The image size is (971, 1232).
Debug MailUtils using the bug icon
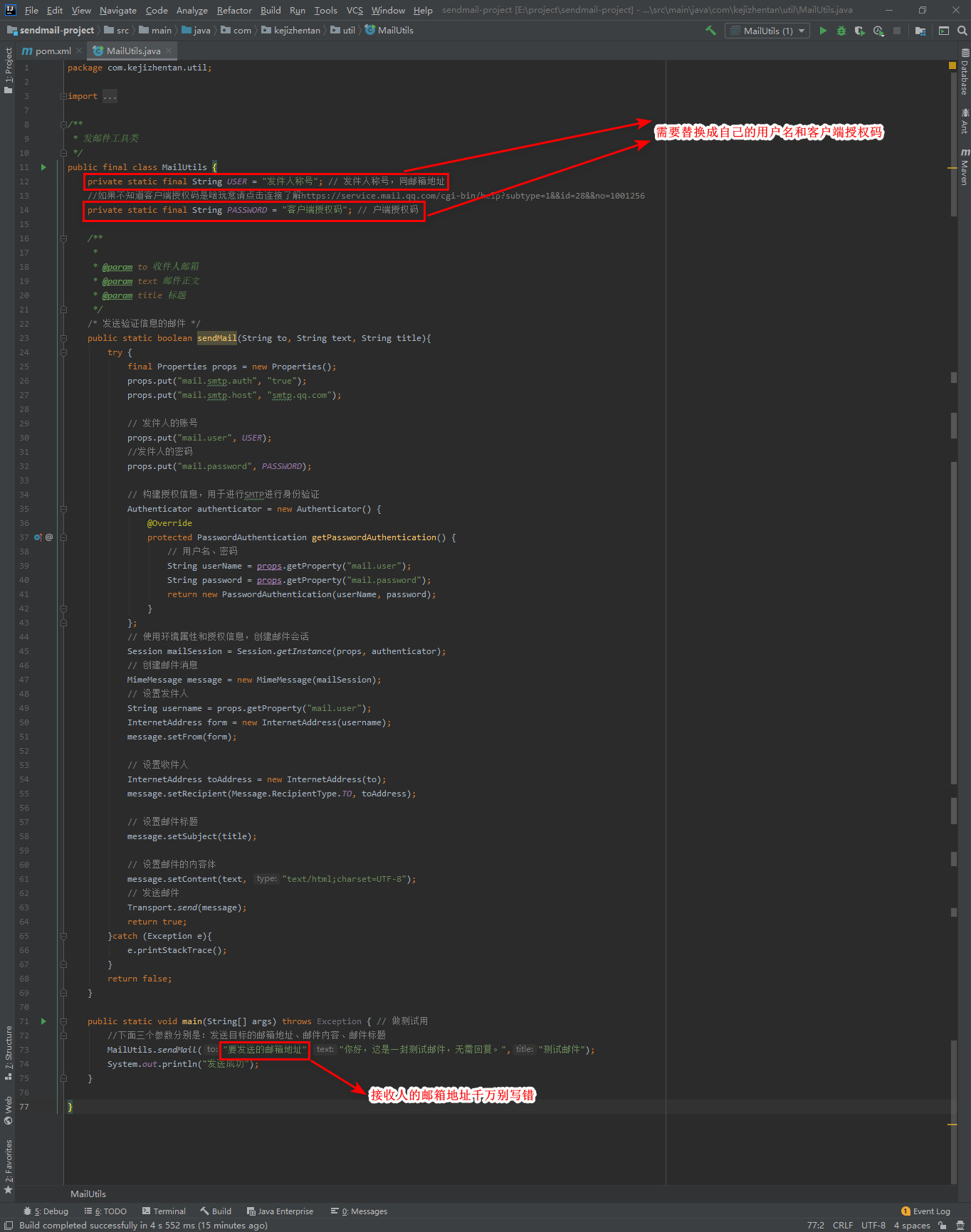[841, 31]
